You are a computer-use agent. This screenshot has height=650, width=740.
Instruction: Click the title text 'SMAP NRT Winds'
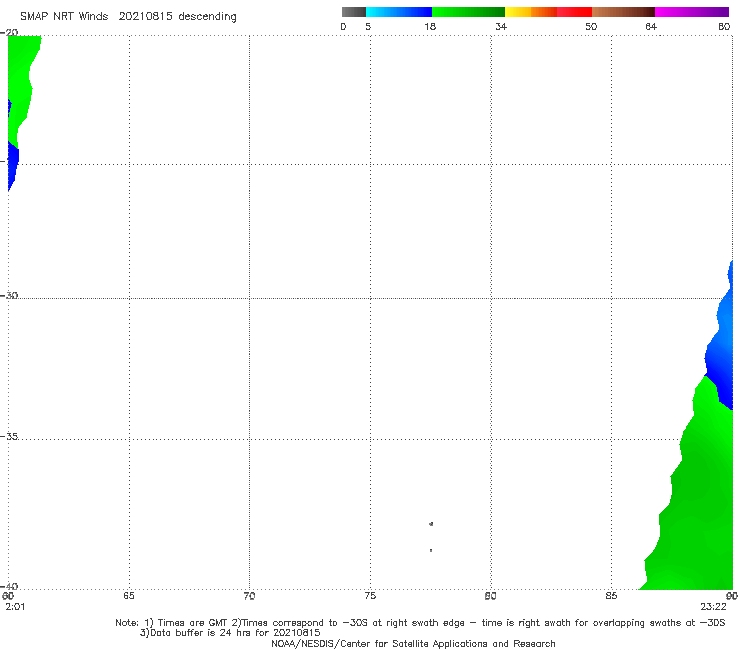64,17
